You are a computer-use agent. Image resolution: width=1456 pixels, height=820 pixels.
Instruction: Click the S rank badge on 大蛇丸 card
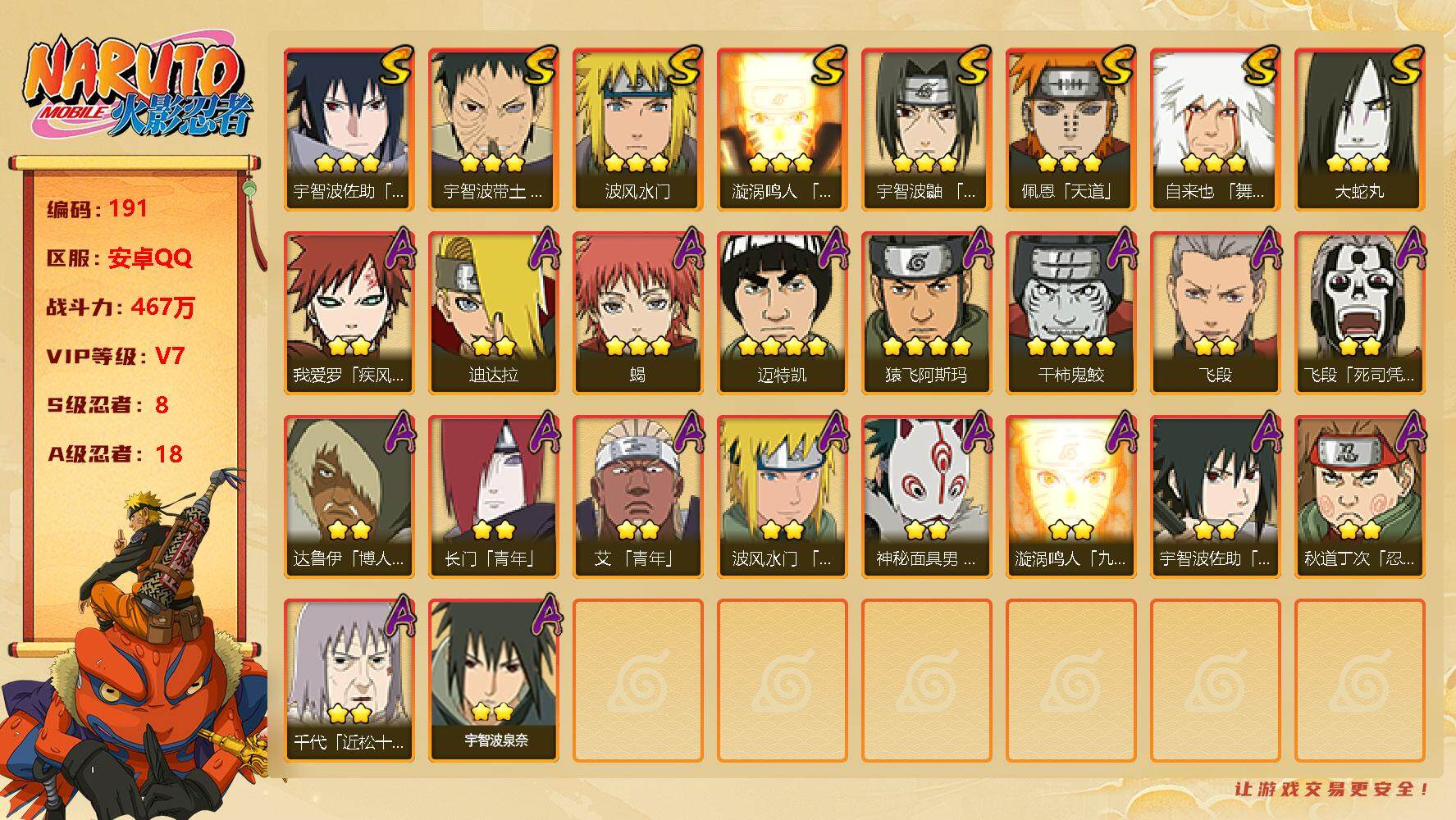pos(1404,66)
